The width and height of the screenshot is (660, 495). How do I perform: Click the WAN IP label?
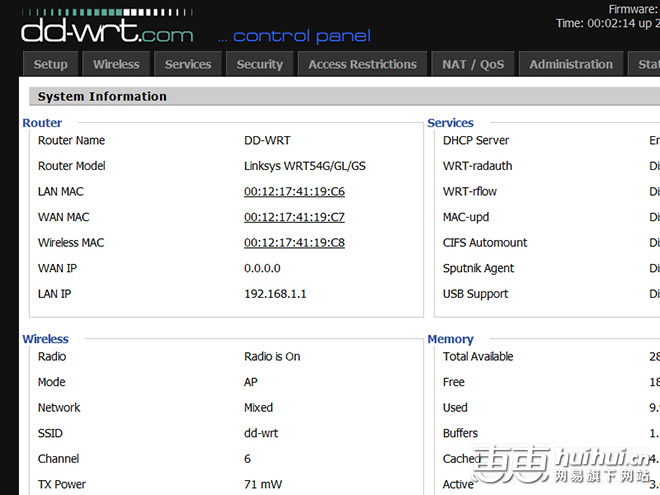pyautogui.click(x=57, y=268)
